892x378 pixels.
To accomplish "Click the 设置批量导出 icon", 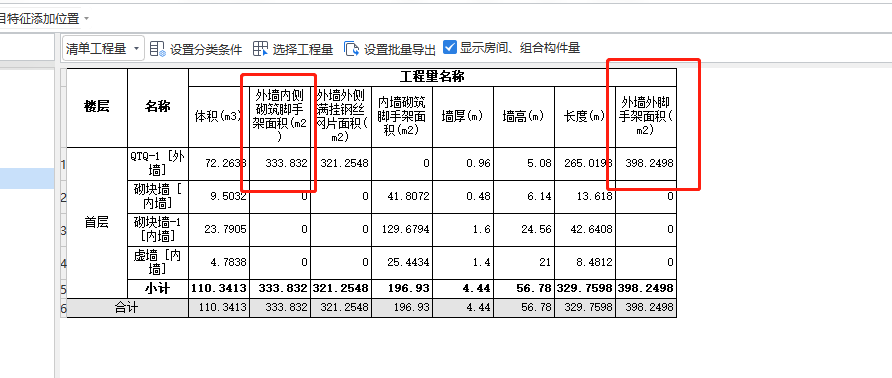I will pyautogui.click(x=352, y=49).
